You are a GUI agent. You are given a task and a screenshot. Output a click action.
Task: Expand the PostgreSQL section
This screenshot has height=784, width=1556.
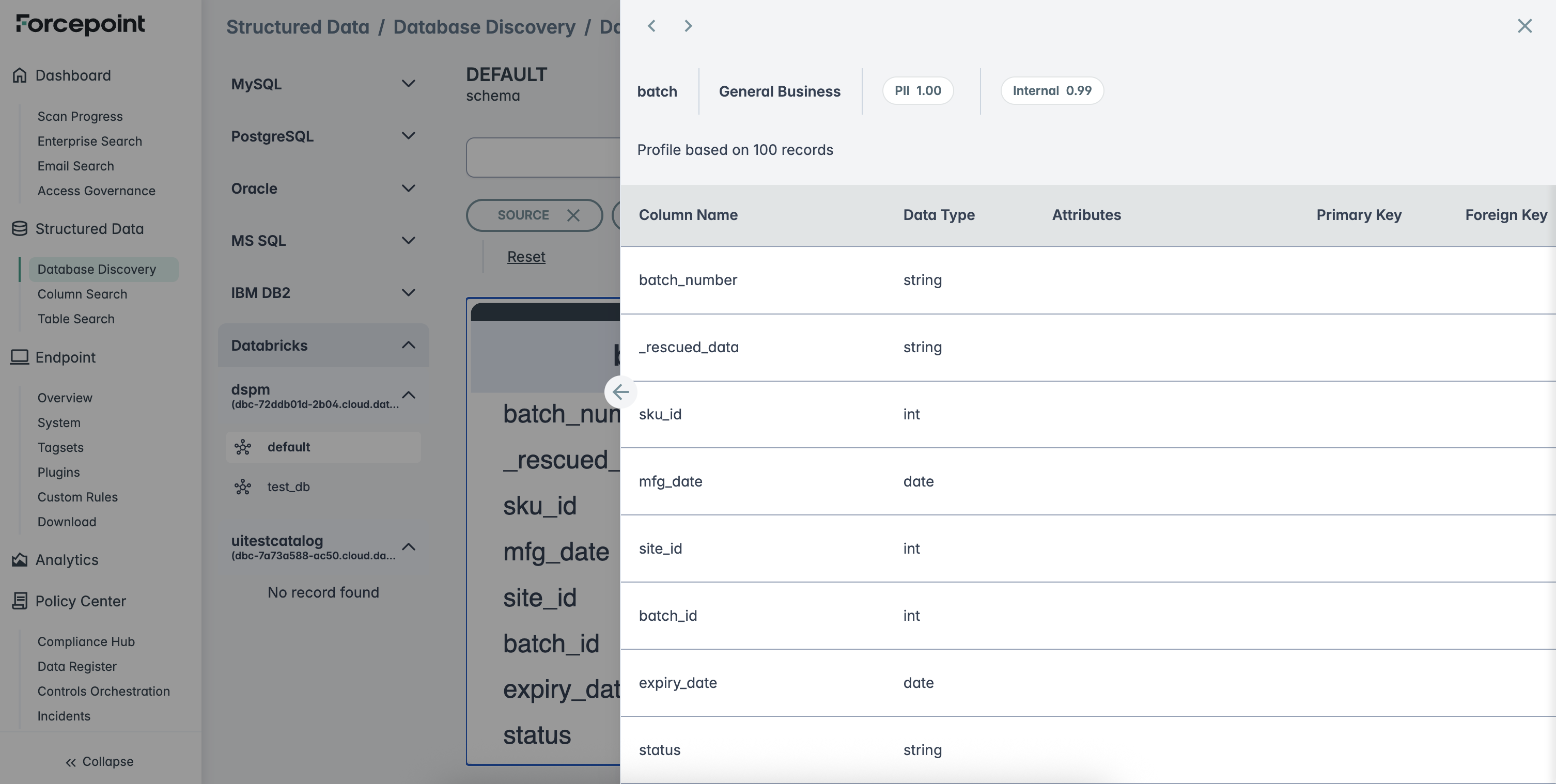[408, 136]
